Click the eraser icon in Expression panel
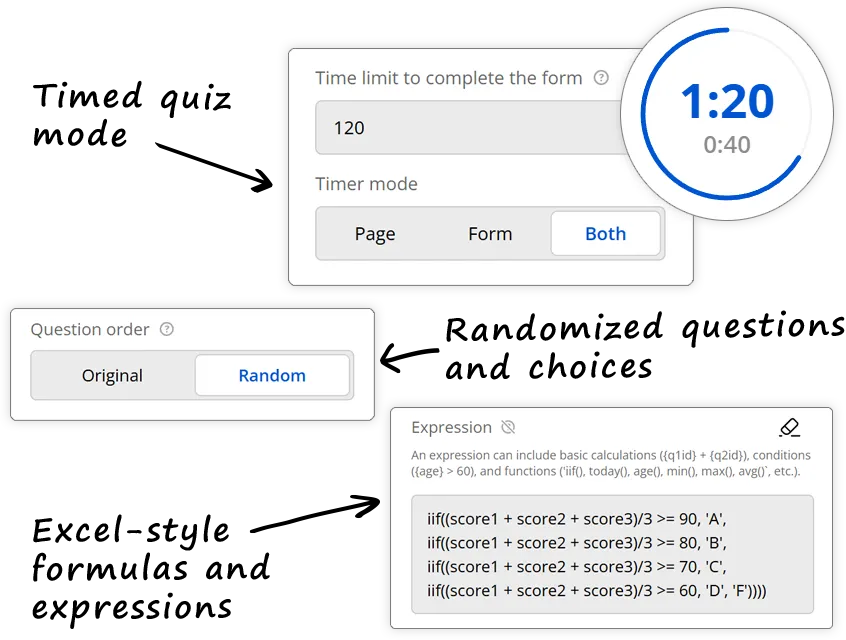 click(x=790, y=427)
